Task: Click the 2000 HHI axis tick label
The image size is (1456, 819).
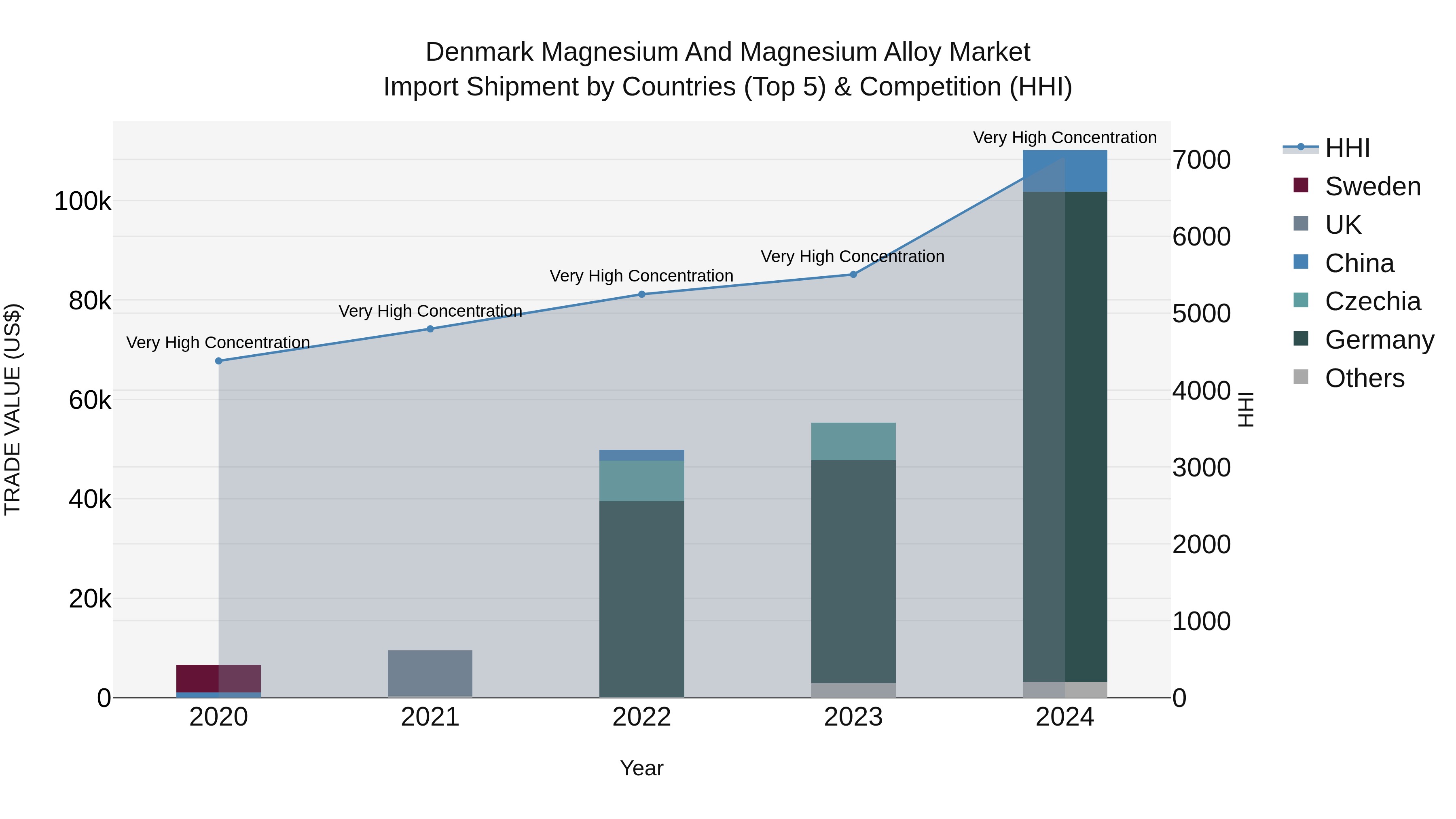Action: click(x=1202, y=544)
